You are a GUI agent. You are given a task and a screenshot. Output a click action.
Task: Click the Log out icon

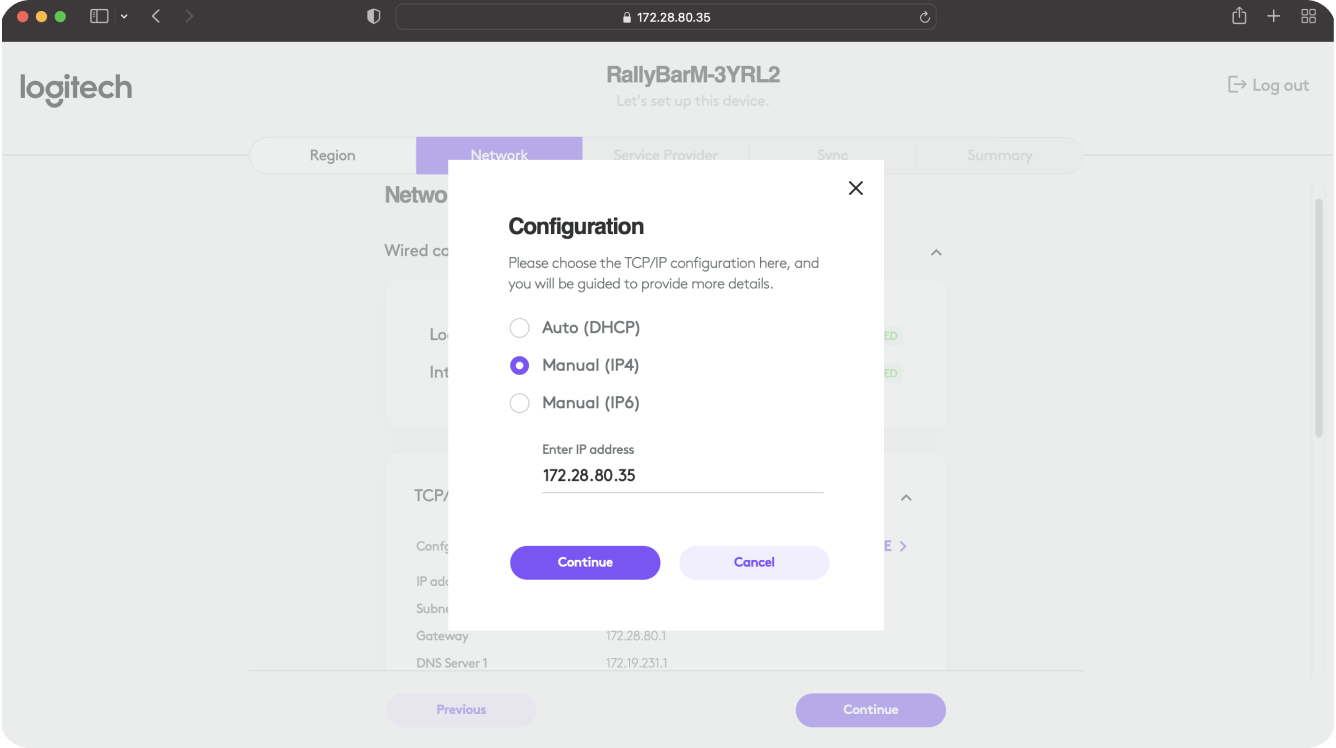click(1237, 85)
